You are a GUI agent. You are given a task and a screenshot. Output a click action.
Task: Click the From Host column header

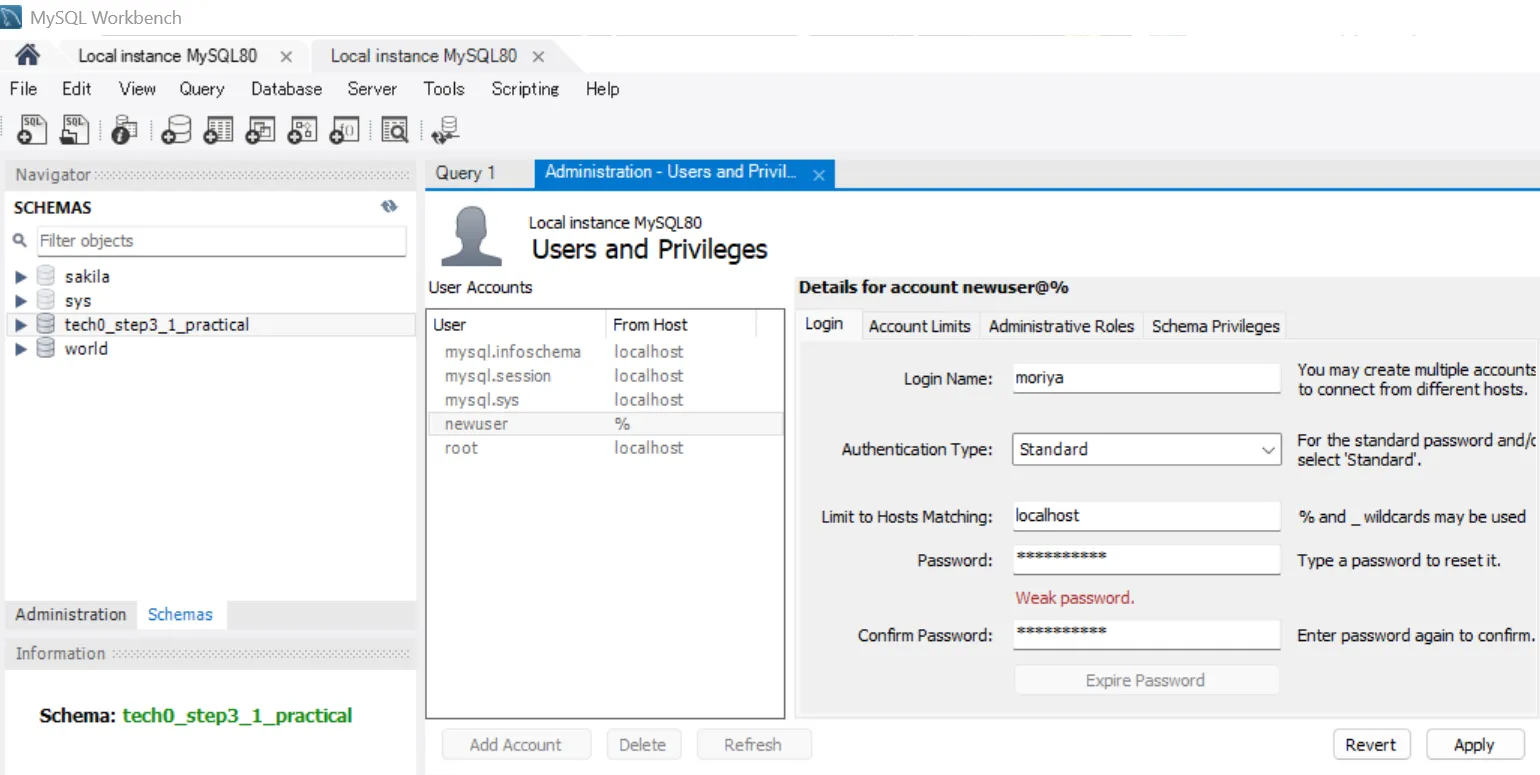681,325
